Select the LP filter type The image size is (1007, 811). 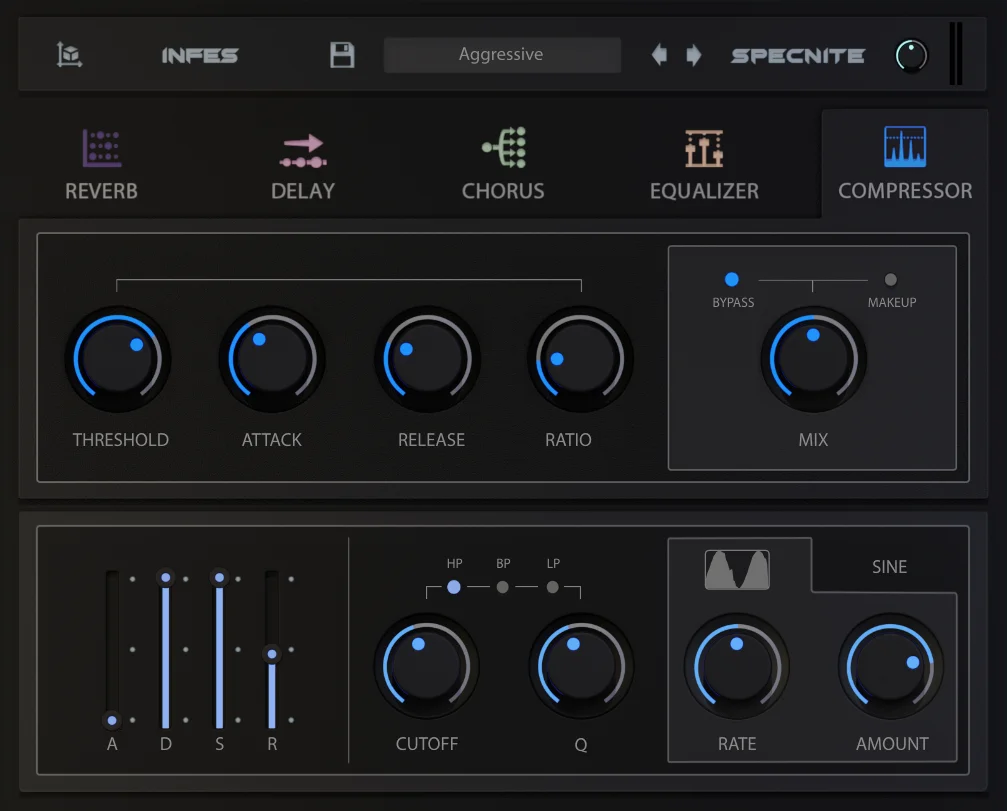(x=552, y=587)
